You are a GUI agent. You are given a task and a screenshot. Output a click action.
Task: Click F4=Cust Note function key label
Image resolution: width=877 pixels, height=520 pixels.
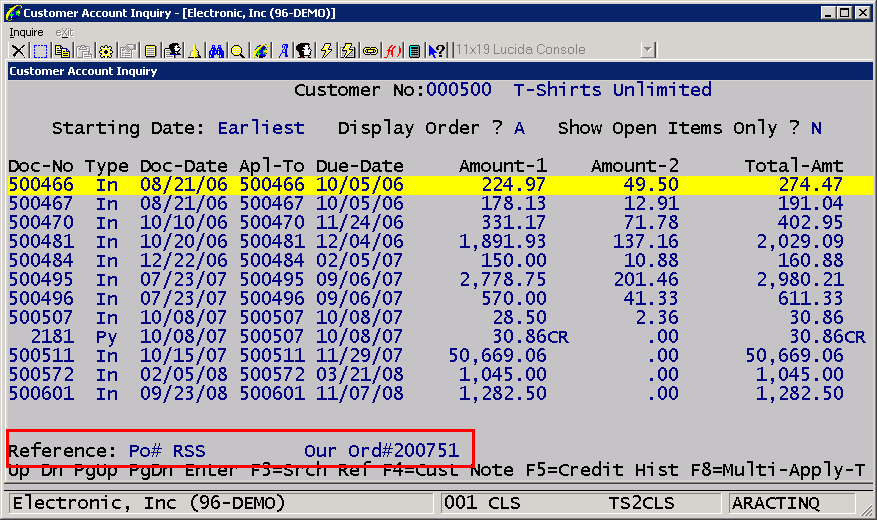coord(448,470)
